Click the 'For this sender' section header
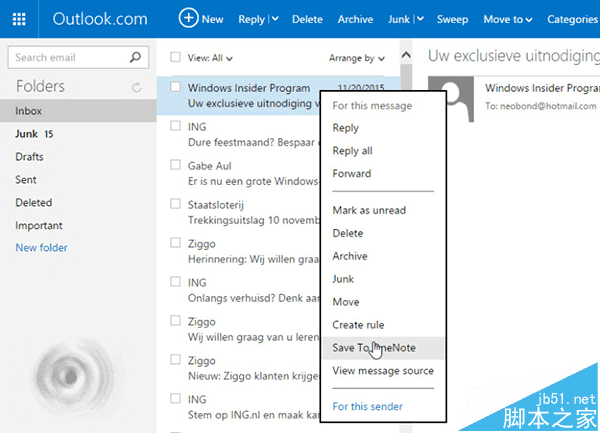Viewport: 600px width, 433px height. (x=367, y=406)
